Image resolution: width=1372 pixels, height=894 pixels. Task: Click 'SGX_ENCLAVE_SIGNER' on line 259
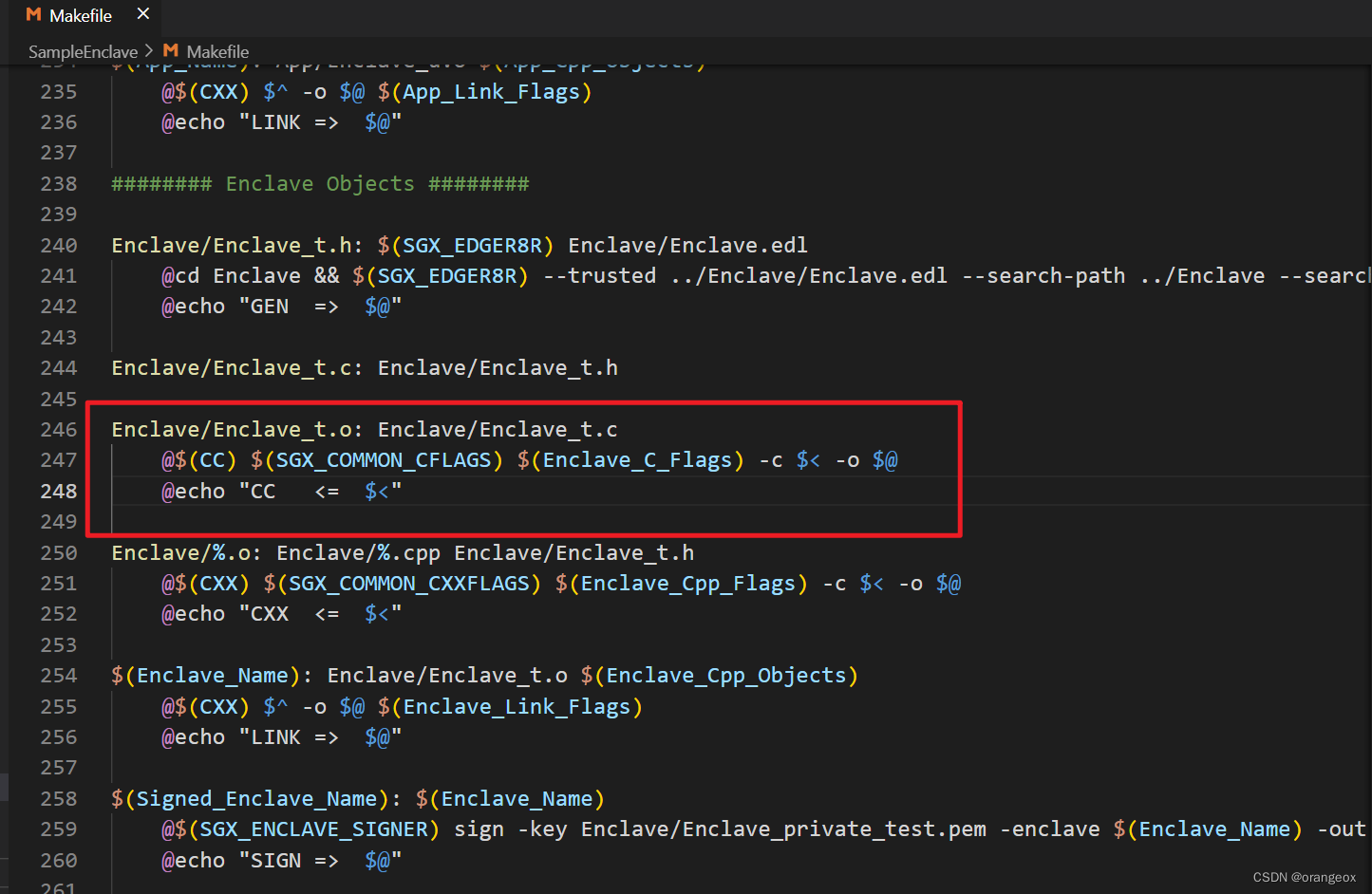(x=314, y=829)
